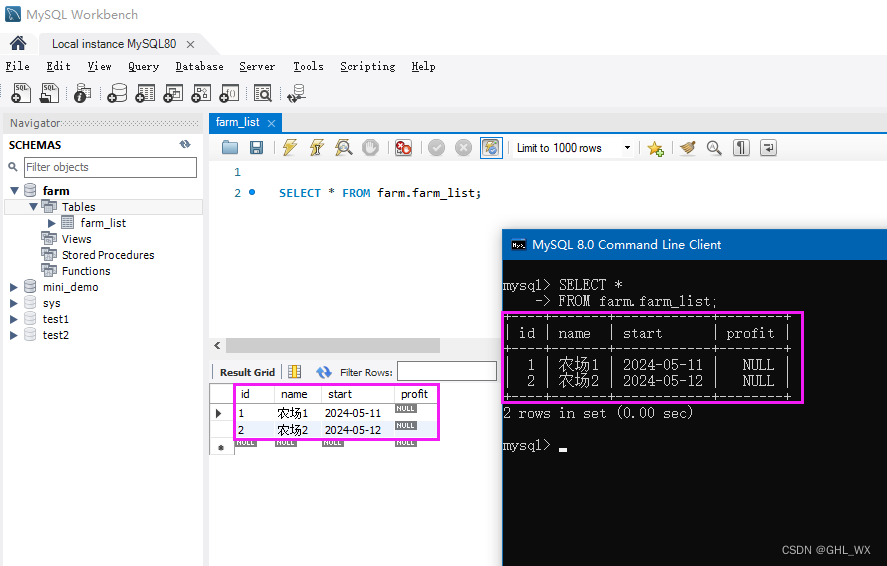The image size is (887, 566).
Task: Open the Tools menu
Action: click(x=308, y=66)
